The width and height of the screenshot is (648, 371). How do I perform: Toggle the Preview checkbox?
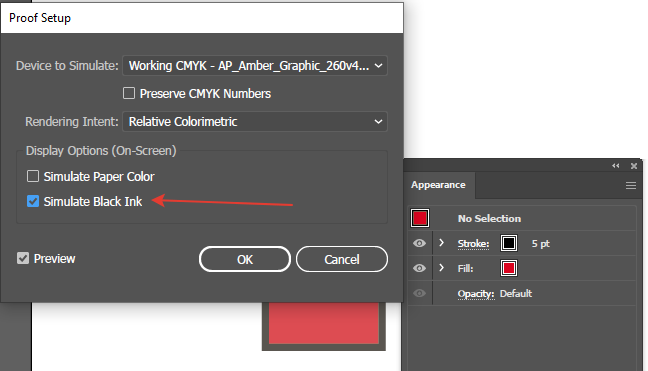point(23,259)
